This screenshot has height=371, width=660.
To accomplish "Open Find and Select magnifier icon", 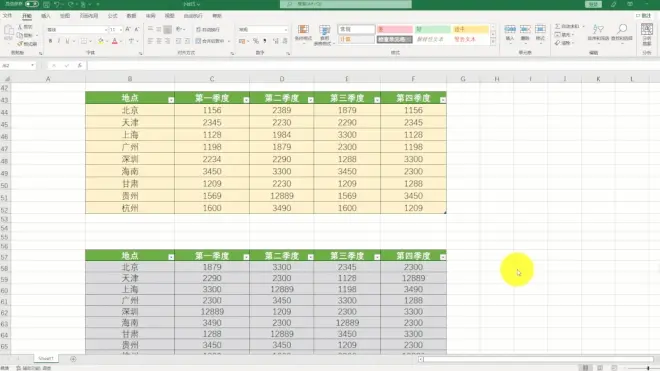I will [x=622, y=32].
